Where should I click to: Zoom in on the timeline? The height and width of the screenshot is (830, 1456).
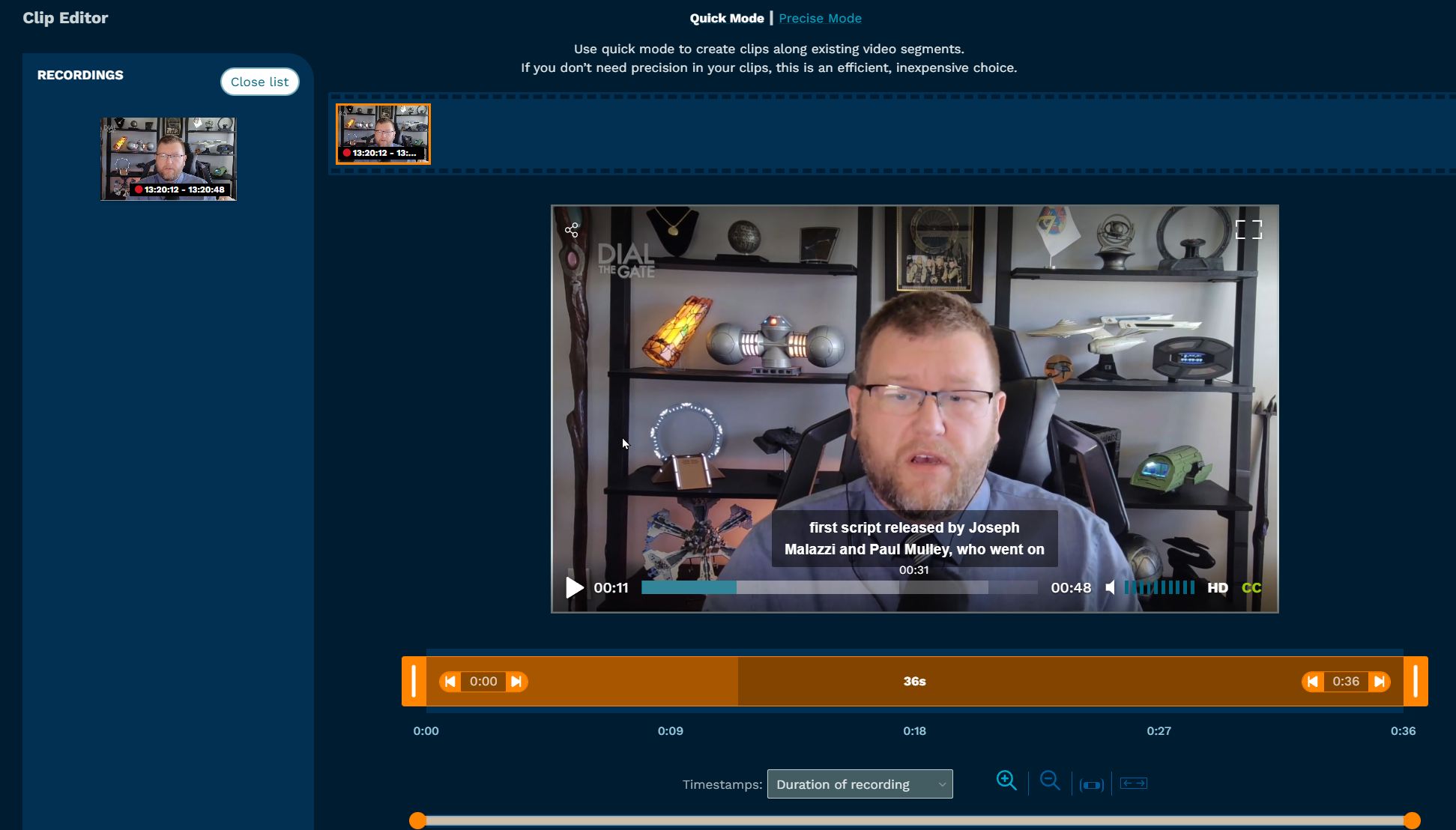(1006, 781)
